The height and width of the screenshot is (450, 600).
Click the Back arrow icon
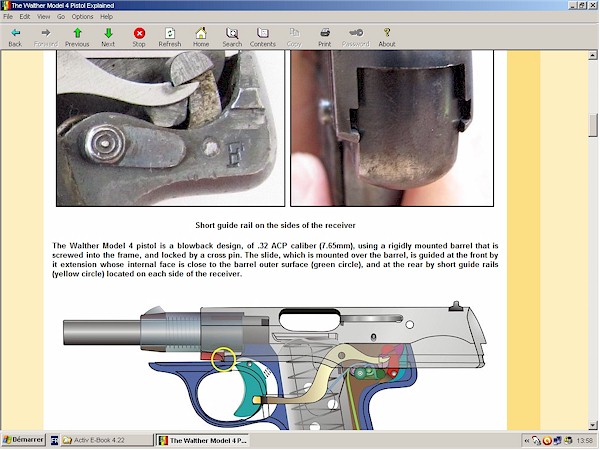pyautogui.click(x=15, y=33)
